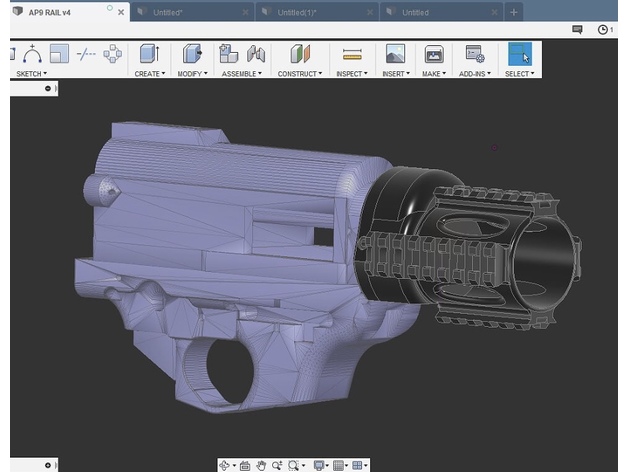Click the Create extrude tool icon

click(149, 54)
